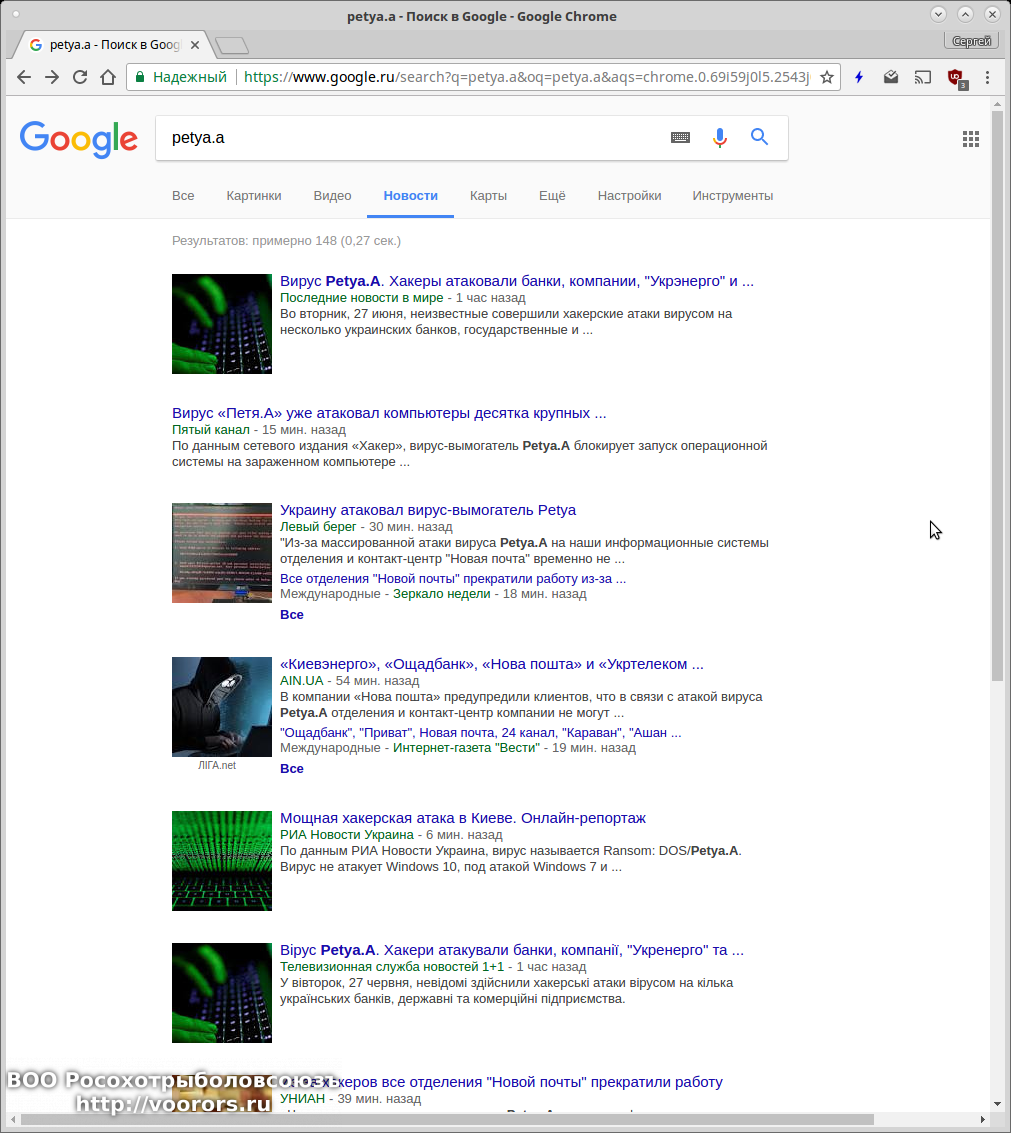1011x1133 pixels.
Task: Click the voice search microphone icon
Action: [720, 138]
